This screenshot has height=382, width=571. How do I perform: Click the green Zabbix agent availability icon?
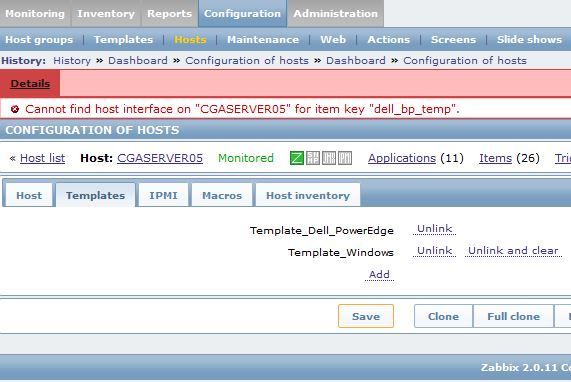pos(297,158)
